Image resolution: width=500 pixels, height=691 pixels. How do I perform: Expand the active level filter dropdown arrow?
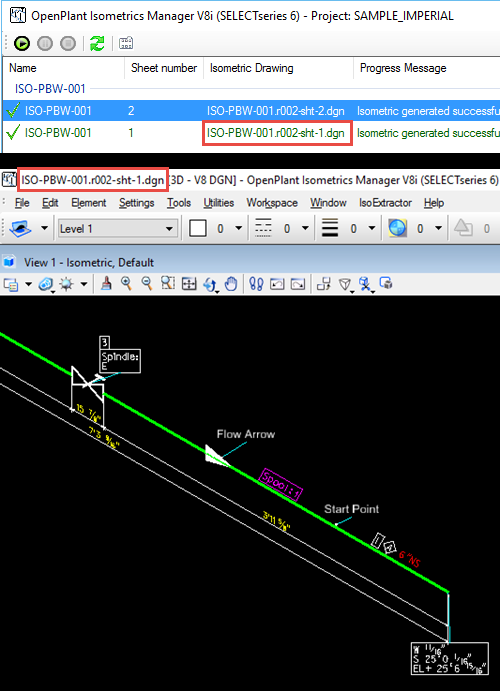coord(44,228)
